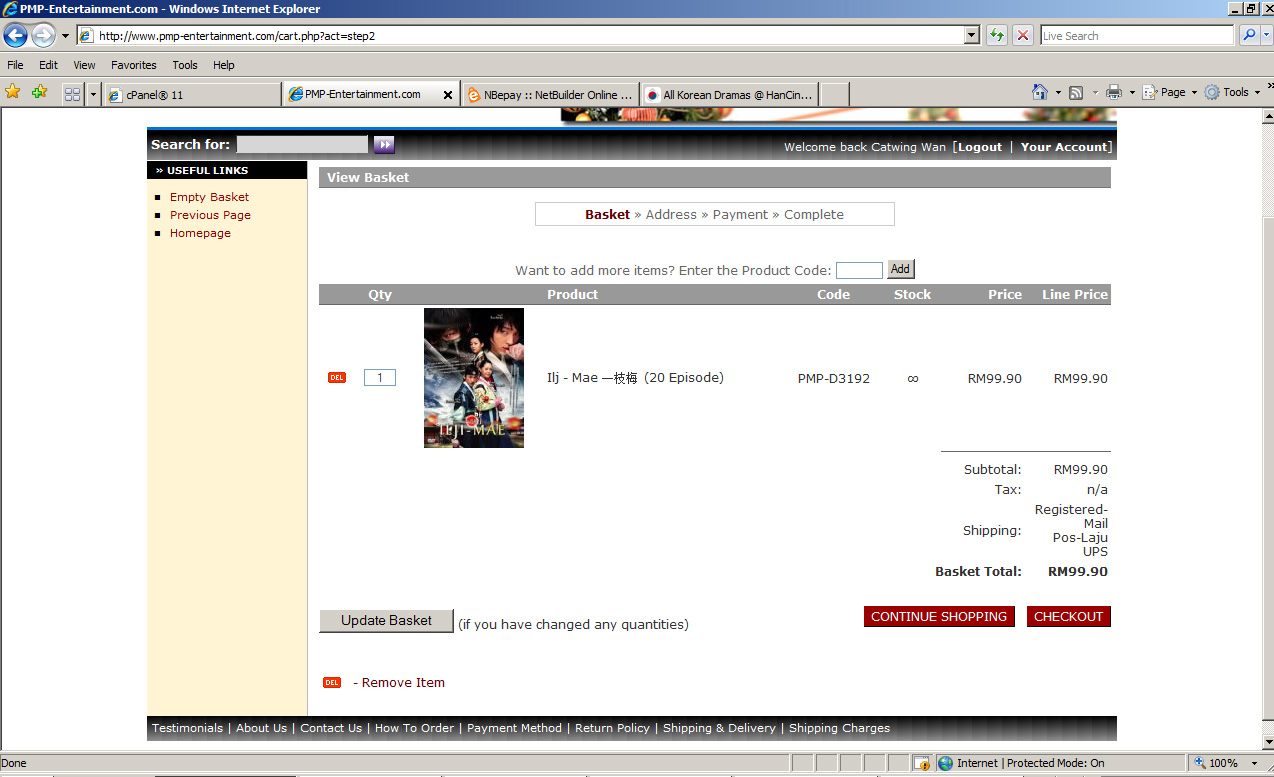This screenshot has width=1274, height=777.
Task: Click the browser Back arrow button
Action: (x=15, y=36)
